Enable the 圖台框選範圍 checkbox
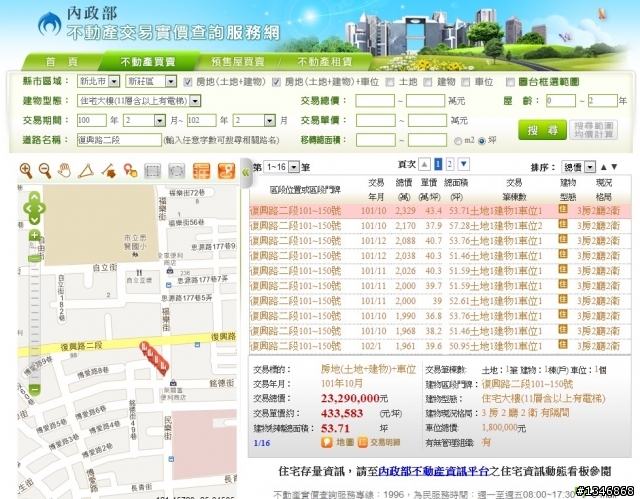Screen dimensions: 640x499 click(x=510, y=82)
